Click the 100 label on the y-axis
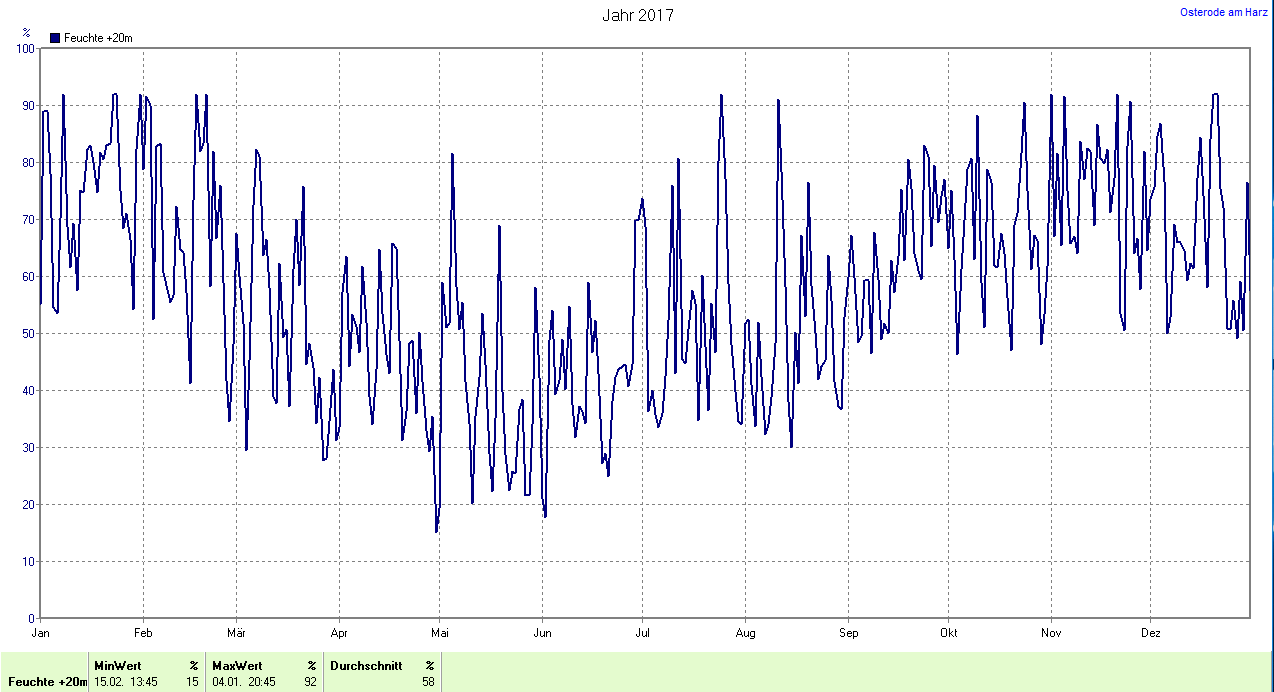The height and width of the screenshot is (692, 1274). coord(24,48)
